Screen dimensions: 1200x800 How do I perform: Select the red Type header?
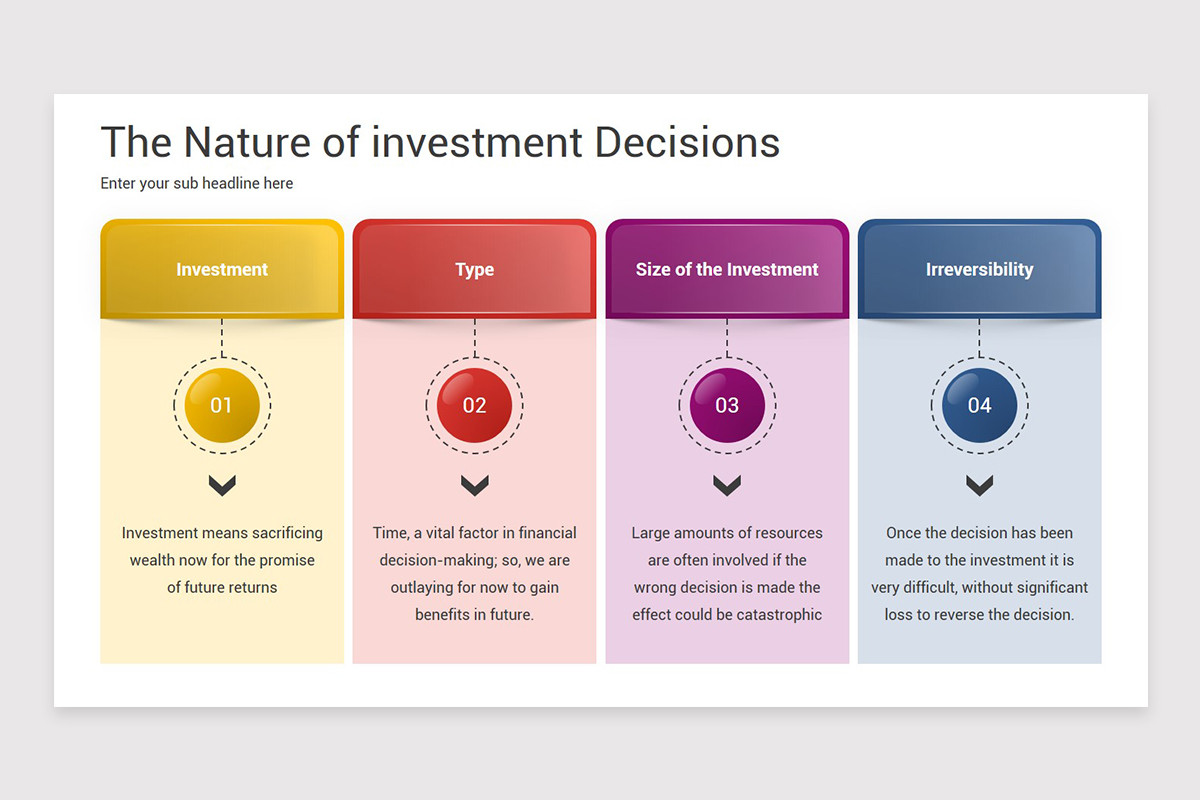474,269
